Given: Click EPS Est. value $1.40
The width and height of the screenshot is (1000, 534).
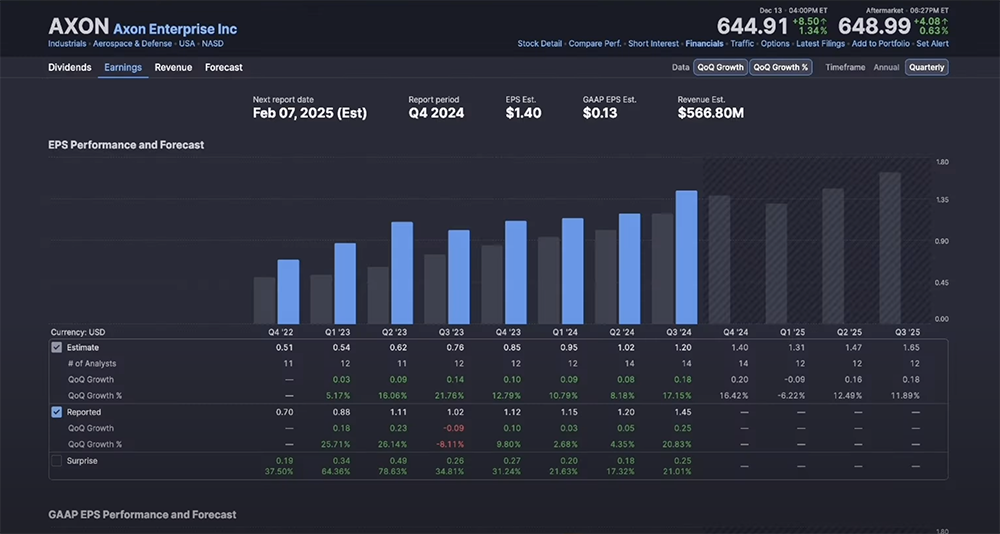Looking at the screenshot, I should [524, 114].
